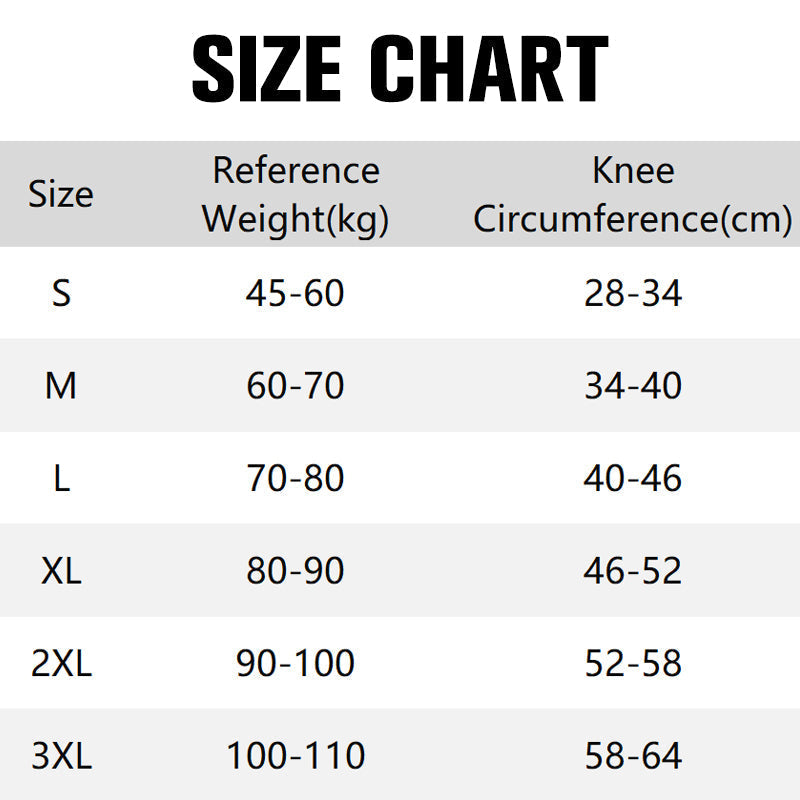Viewport: 800px width, 800px height.
Task: Select the 2XL size label
Action: (61, 663)
